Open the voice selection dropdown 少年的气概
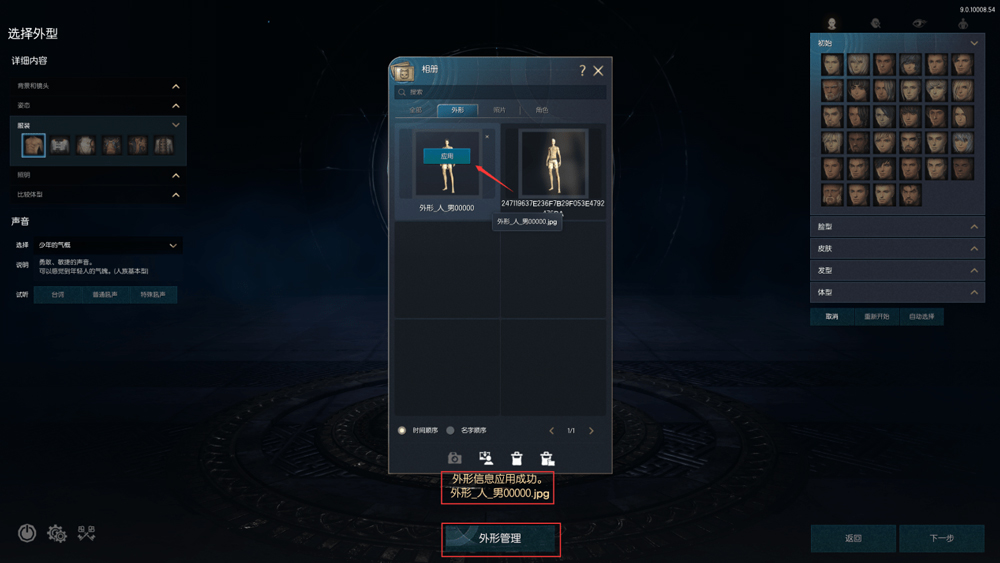The height and width of the screenshot is (563, 1000). pyautogui.click(x=108, y=245)
